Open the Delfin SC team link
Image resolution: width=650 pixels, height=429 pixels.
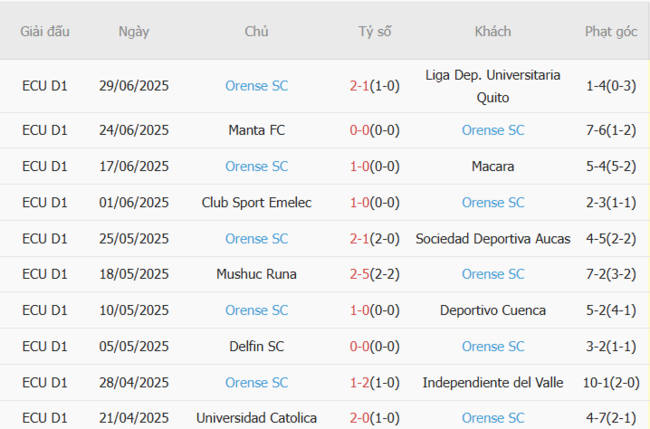(x=256, y=346)
